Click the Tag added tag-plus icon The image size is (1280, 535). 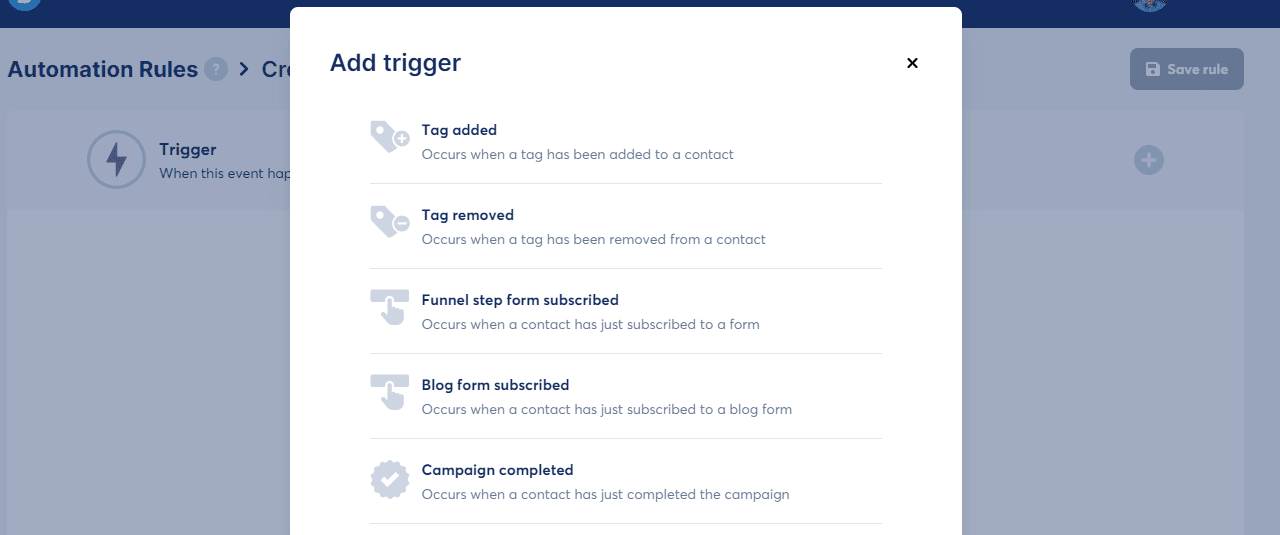click(x=389, y=137)
